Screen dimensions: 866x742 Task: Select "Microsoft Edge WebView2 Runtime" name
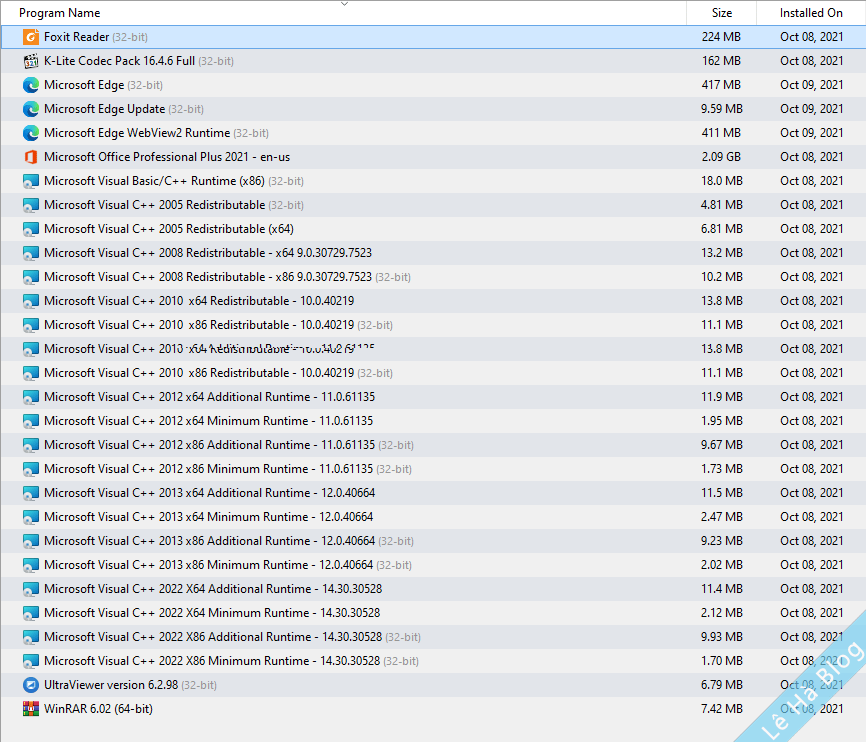[x=137, y=133]
